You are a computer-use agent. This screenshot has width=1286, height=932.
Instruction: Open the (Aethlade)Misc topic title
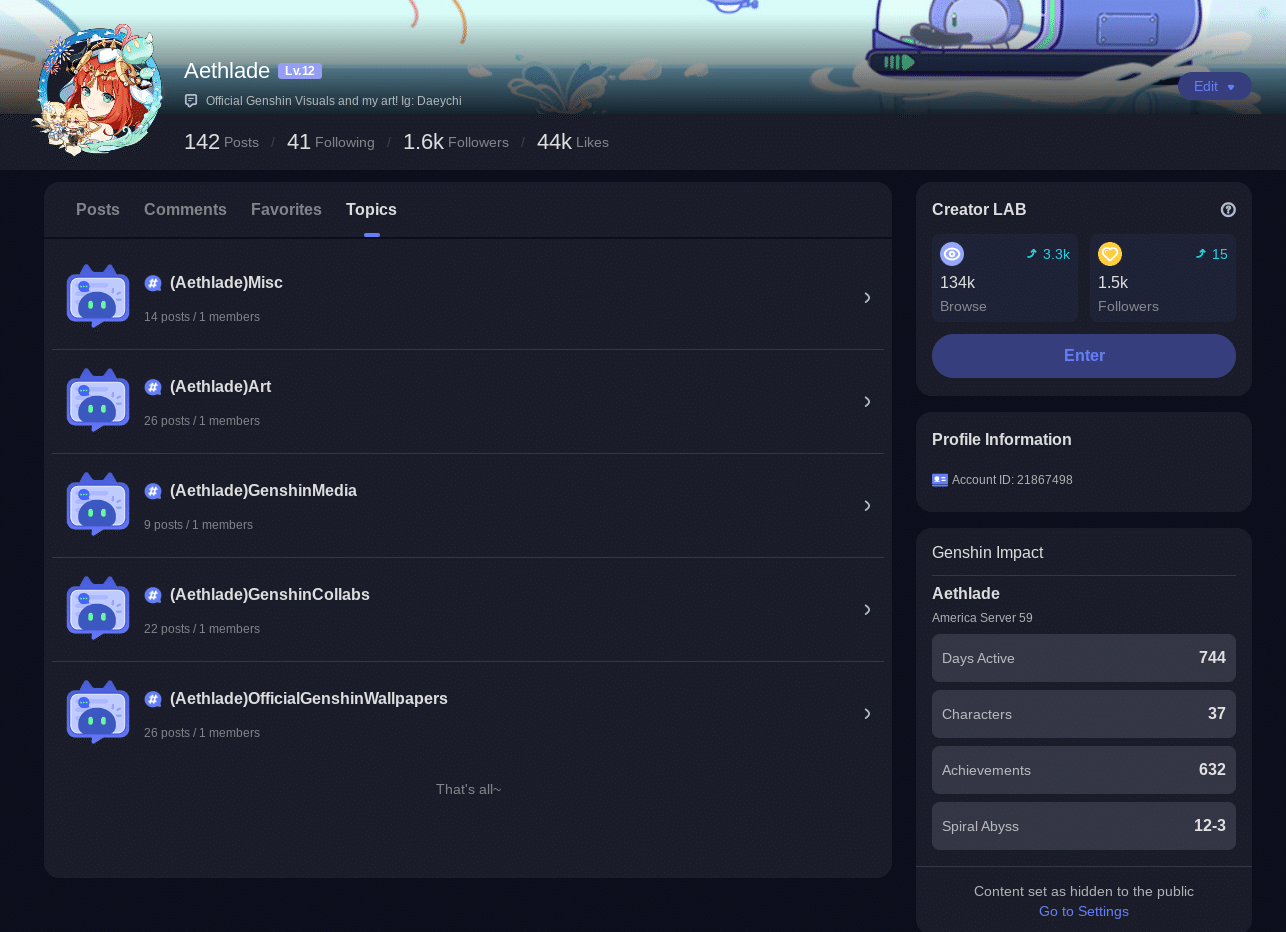[x=226, y=283]
